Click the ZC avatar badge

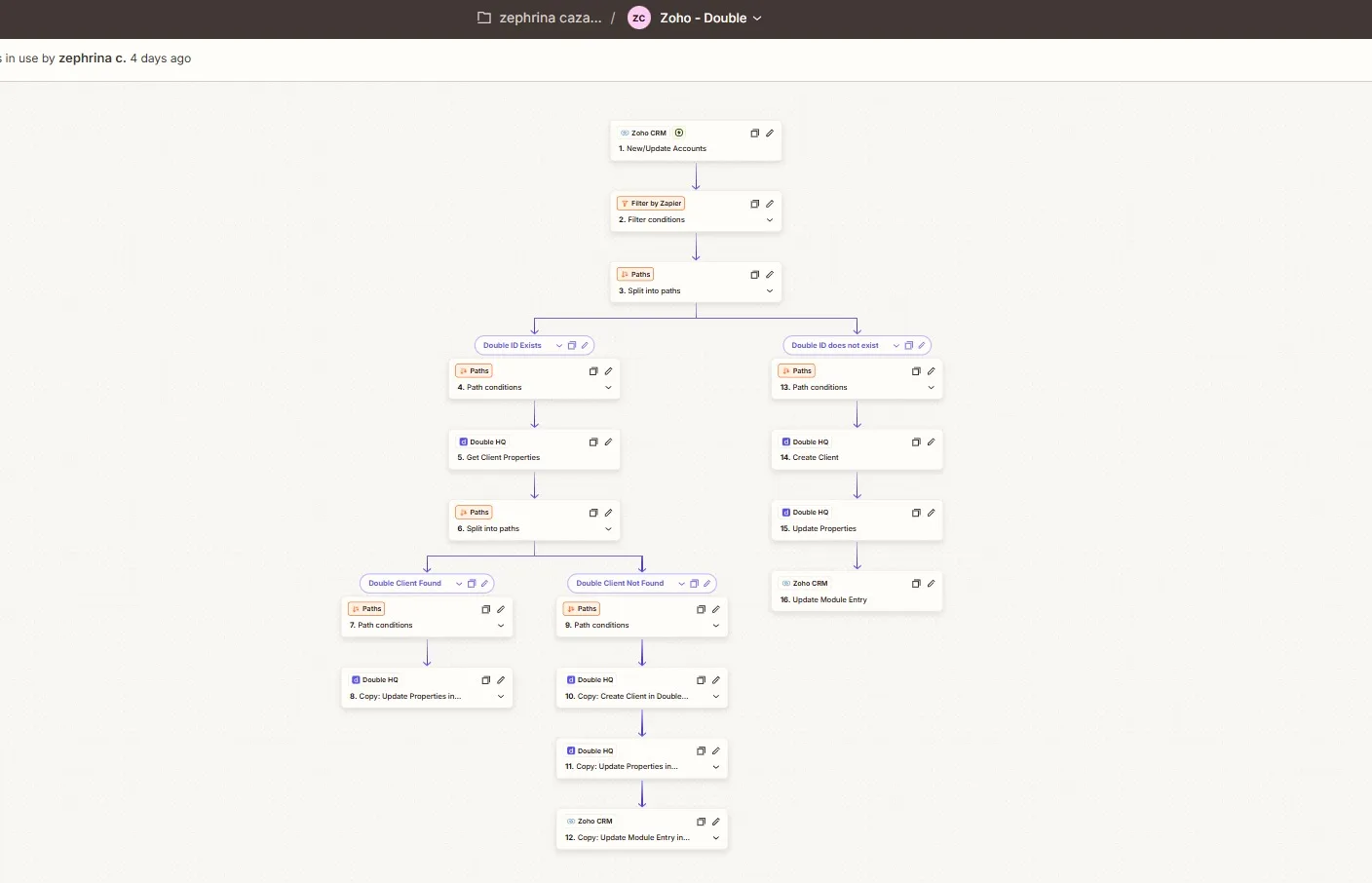639,18
